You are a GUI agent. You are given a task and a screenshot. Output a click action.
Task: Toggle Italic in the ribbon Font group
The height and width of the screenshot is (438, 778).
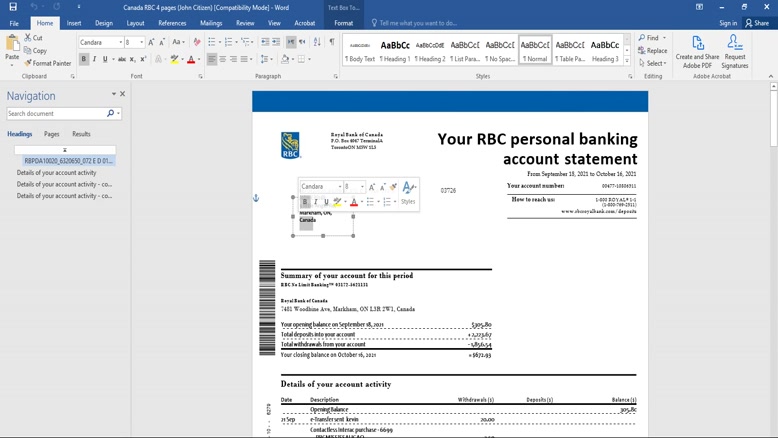(x=95, y=59)
